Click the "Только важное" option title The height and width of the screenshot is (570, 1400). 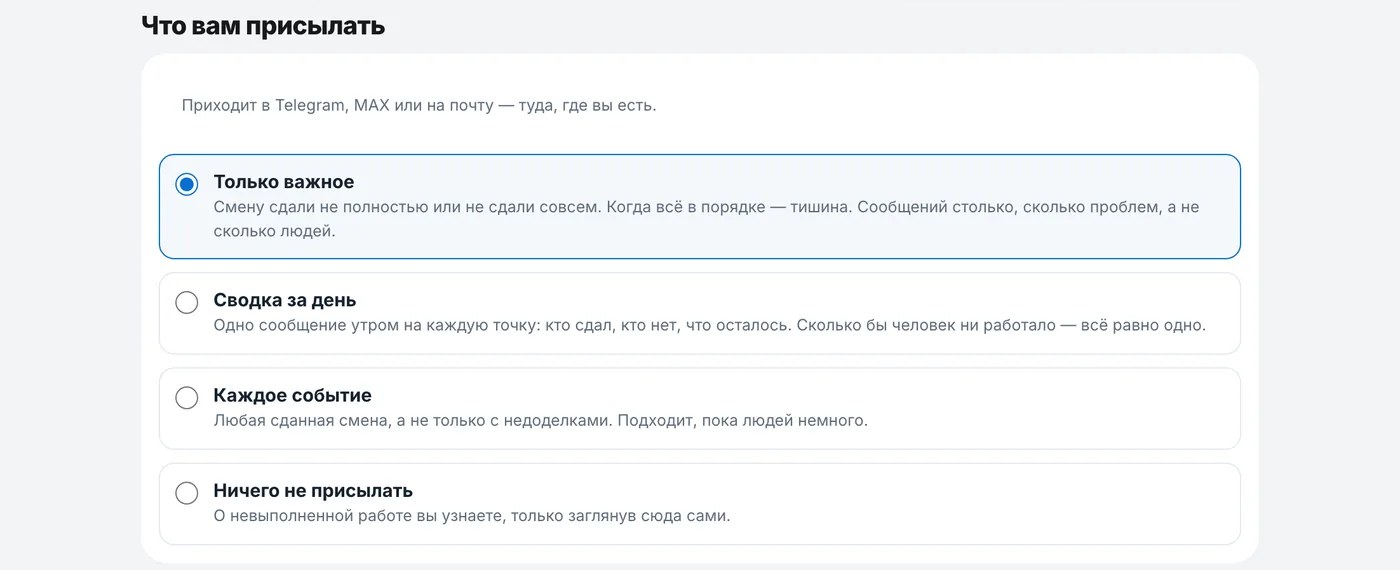click(284, 182)
